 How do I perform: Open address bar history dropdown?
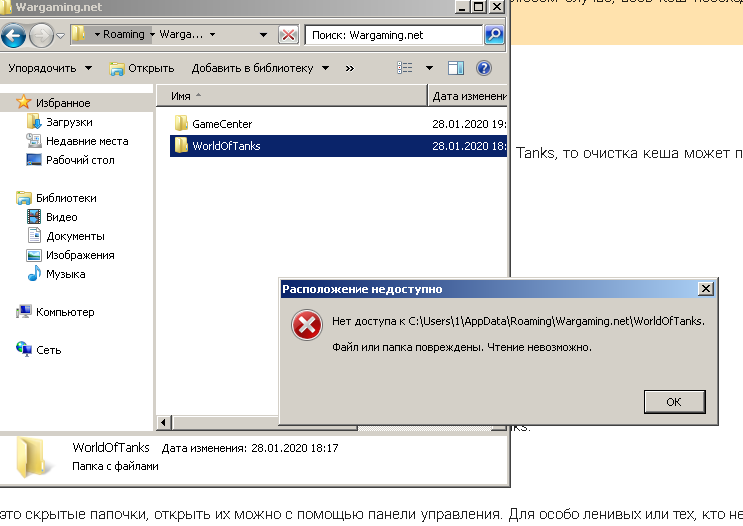263,35
